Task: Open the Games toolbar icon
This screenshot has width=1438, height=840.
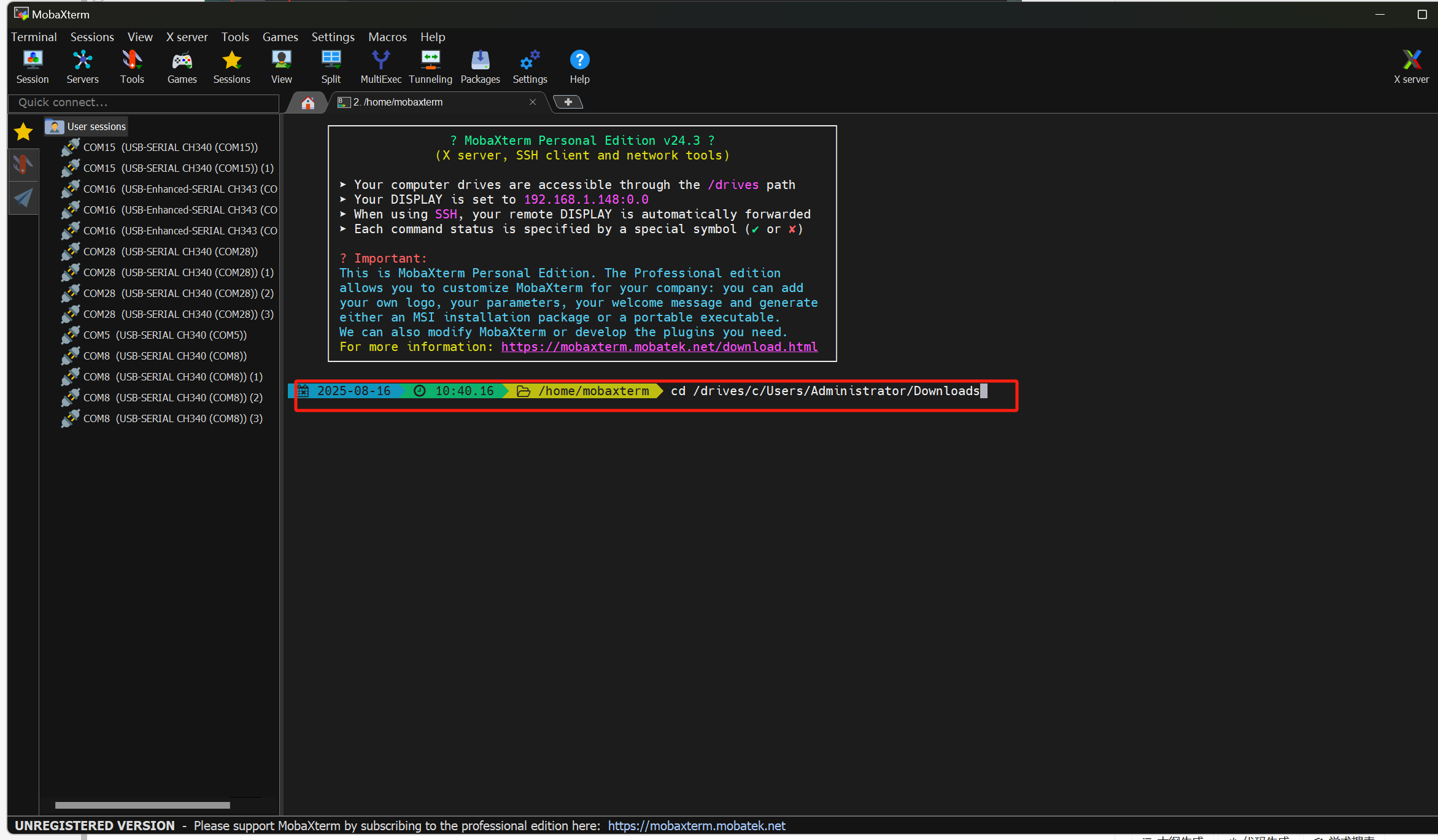Action: point(182,67)
